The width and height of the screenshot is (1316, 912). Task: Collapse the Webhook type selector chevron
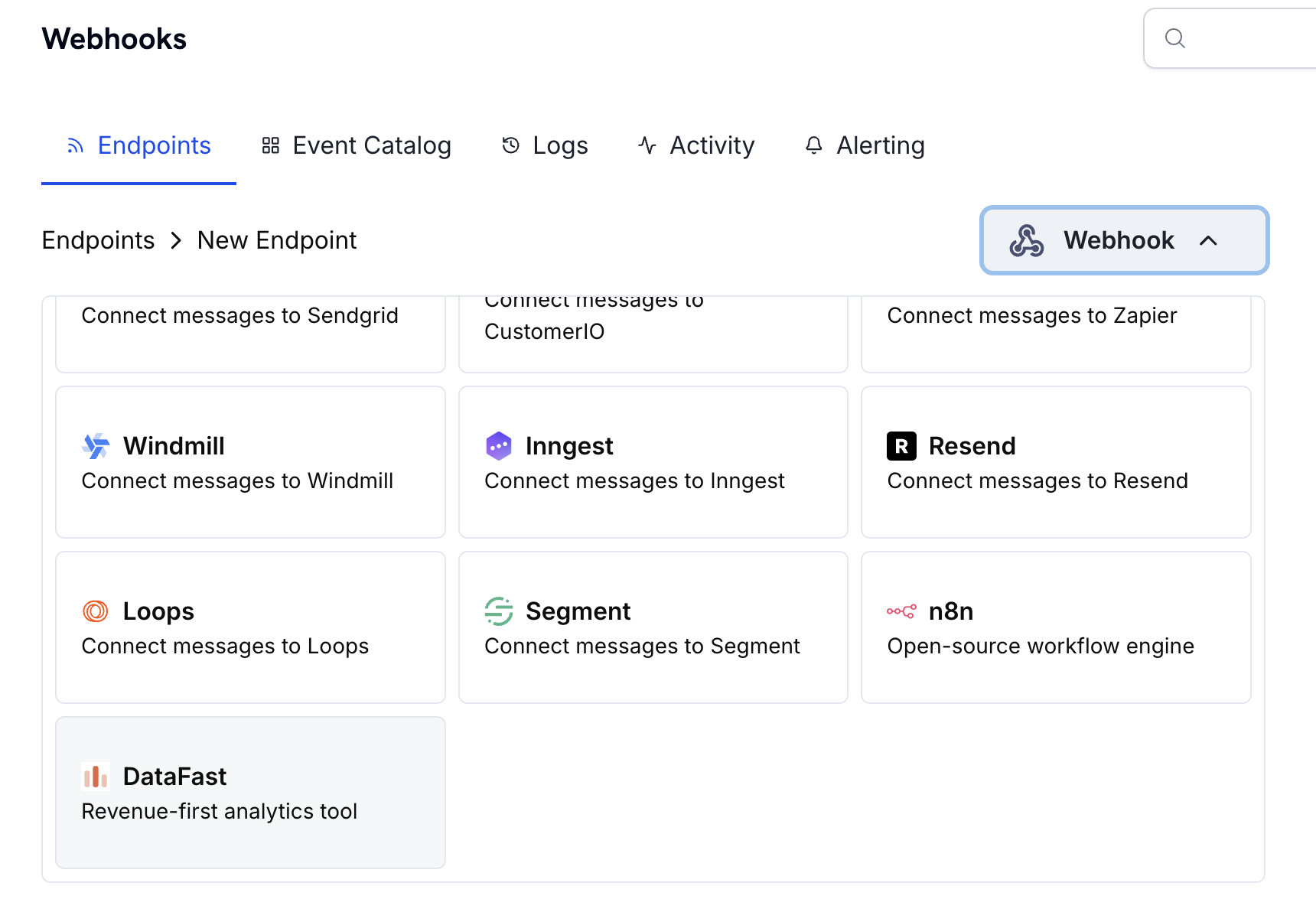(1209, 240)
